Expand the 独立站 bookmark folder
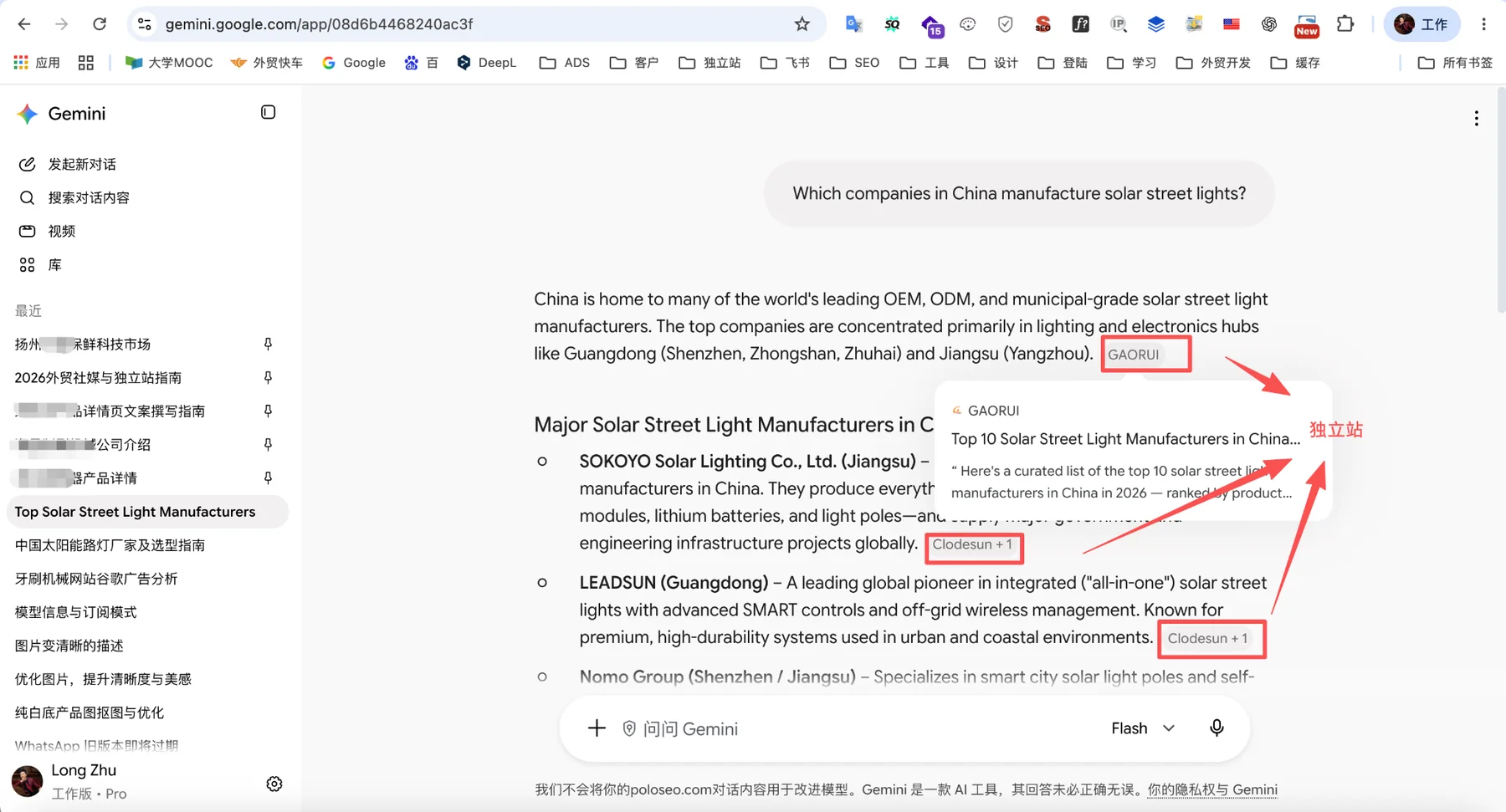The width and height of the screenshot is (1506, 812). [710, 63]
